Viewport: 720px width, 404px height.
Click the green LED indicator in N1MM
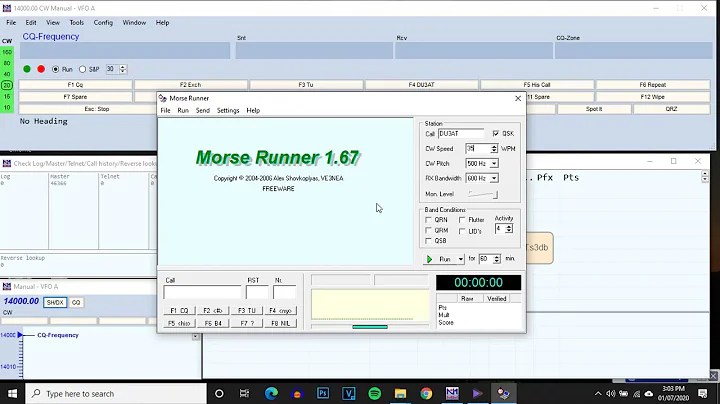click(x=27, y=69)
